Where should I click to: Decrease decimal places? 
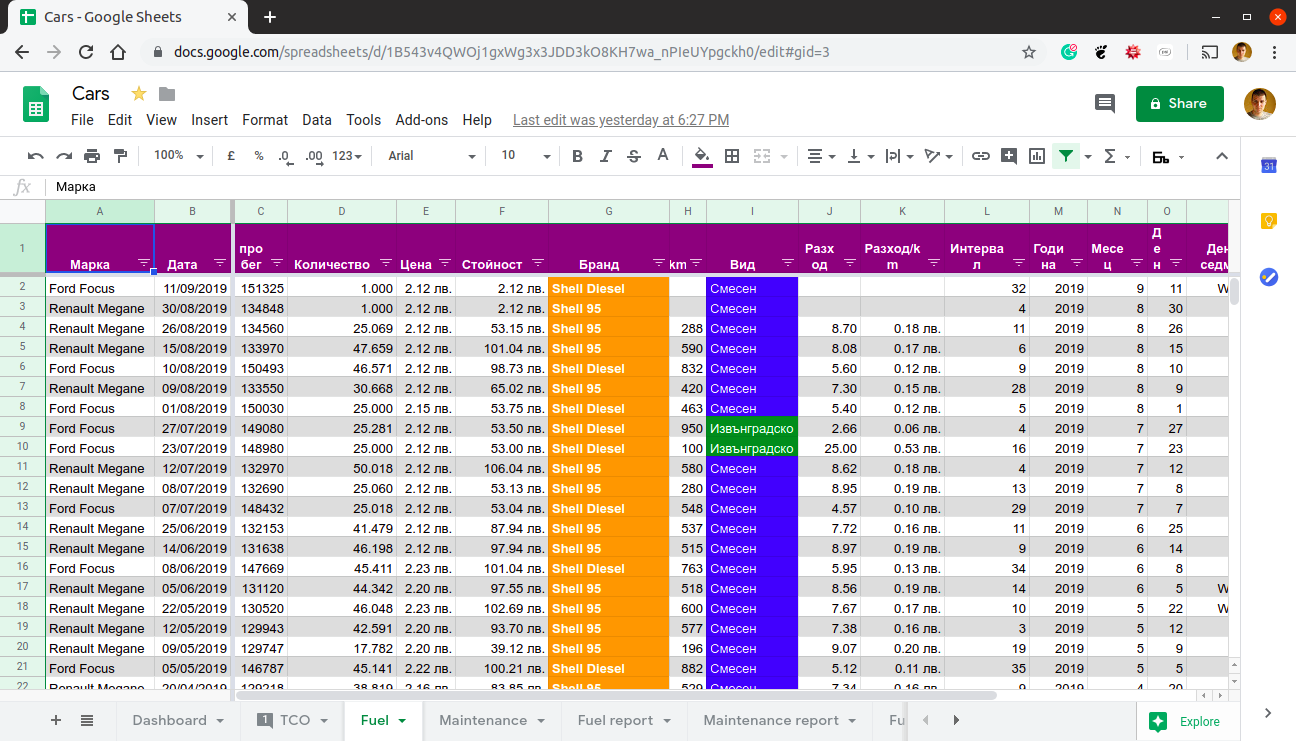[x=285, y=156]
